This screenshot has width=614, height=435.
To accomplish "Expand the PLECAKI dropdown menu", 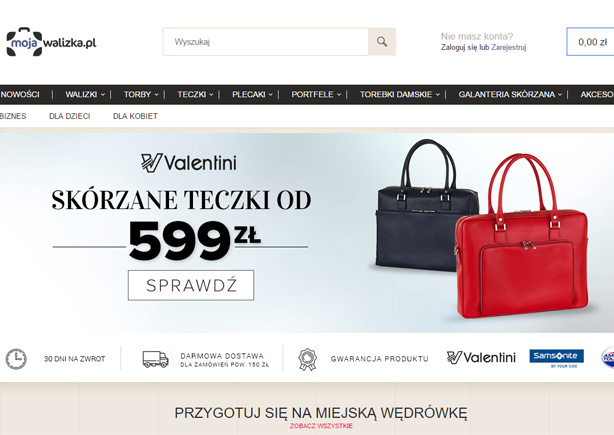I will (x=252, y=94).
